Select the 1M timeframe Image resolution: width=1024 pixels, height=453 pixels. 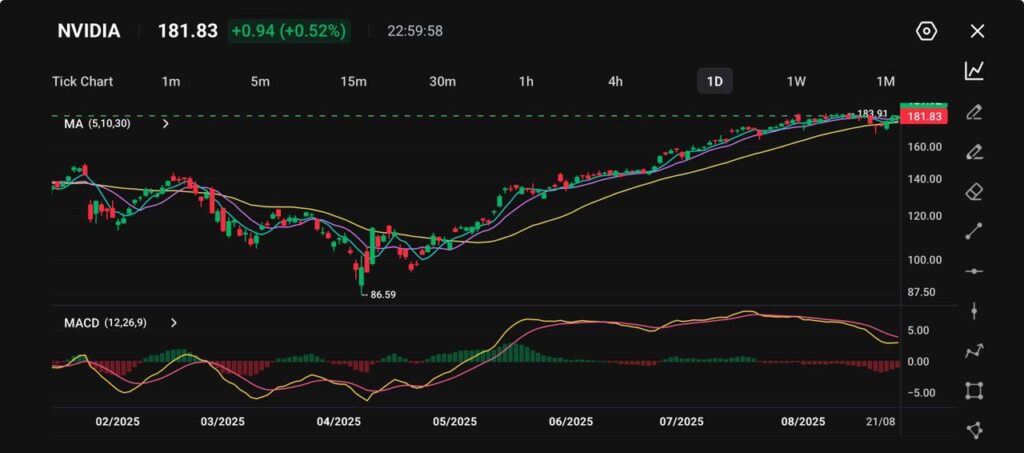coord(885,81)
